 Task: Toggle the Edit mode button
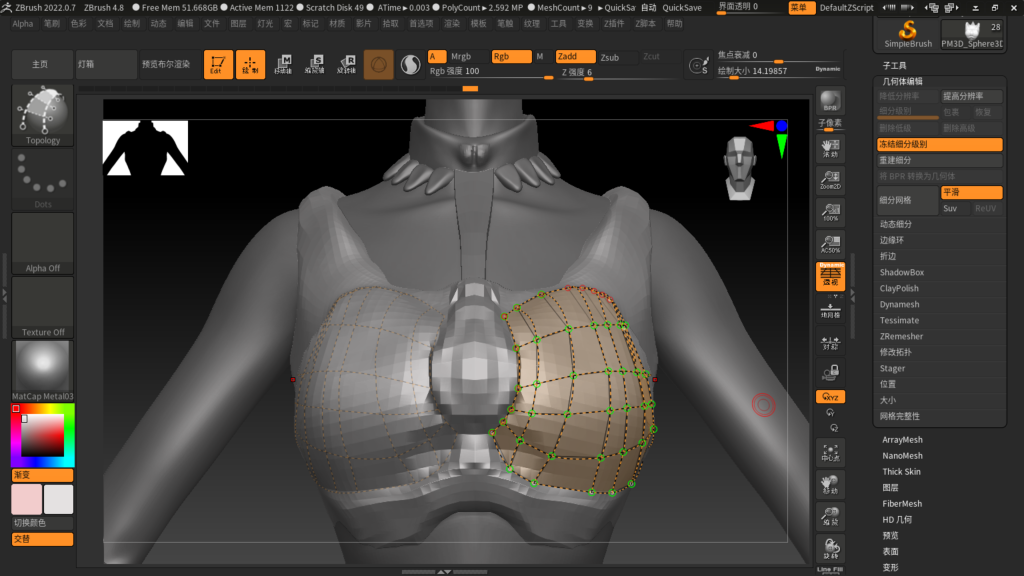218,65
